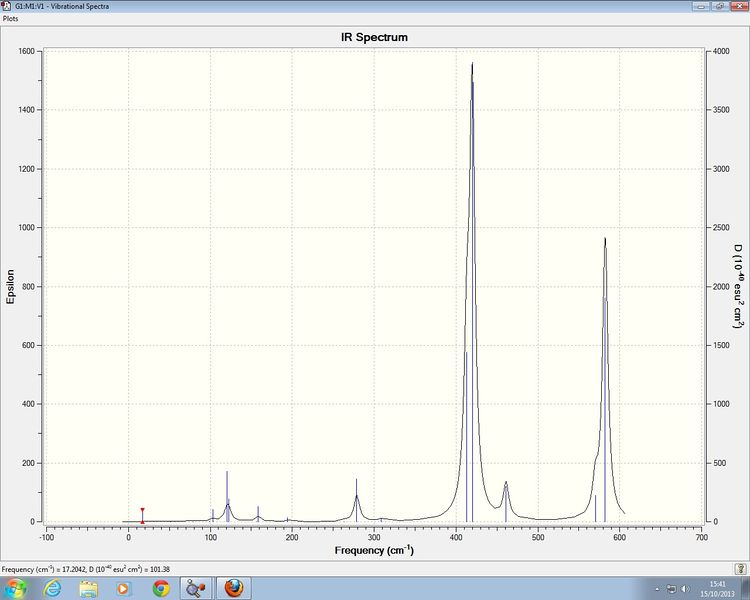
Task: Show hidden system tray icons arrow
Action: pos(657,589)
